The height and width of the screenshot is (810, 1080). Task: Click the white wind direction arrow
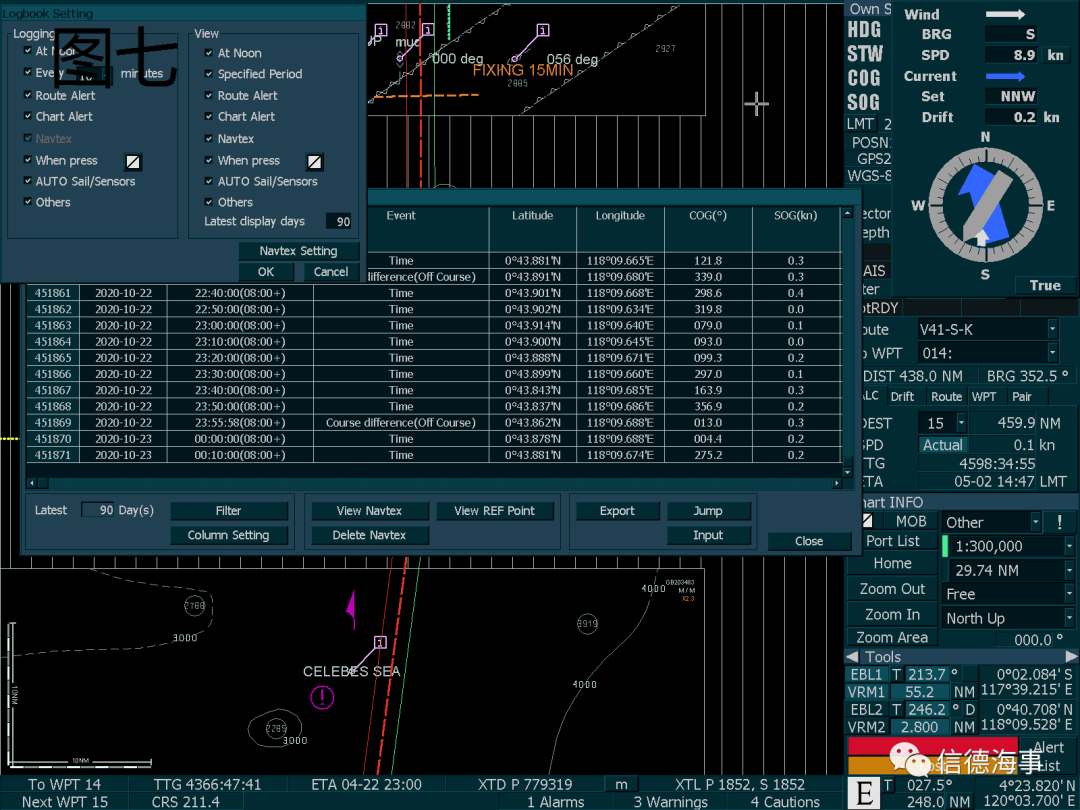click(1005, 14)
